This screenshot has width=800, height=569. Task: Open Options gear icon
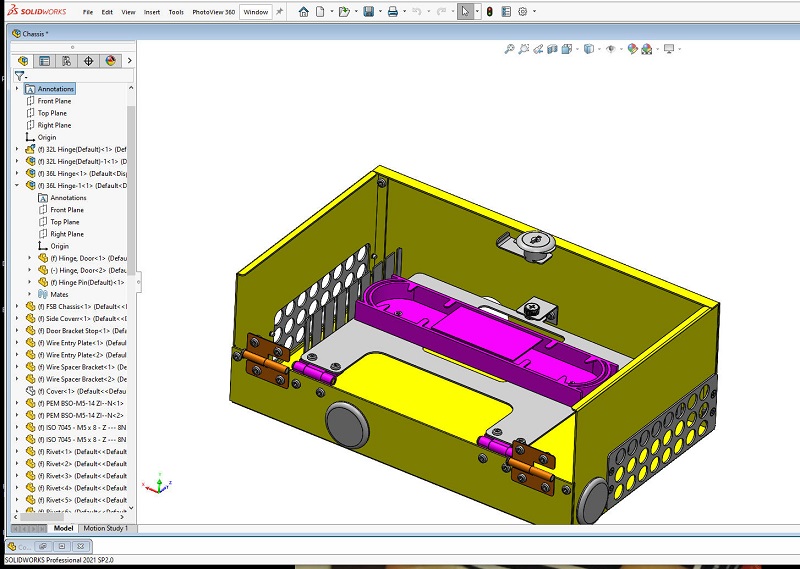click(522, 12)
